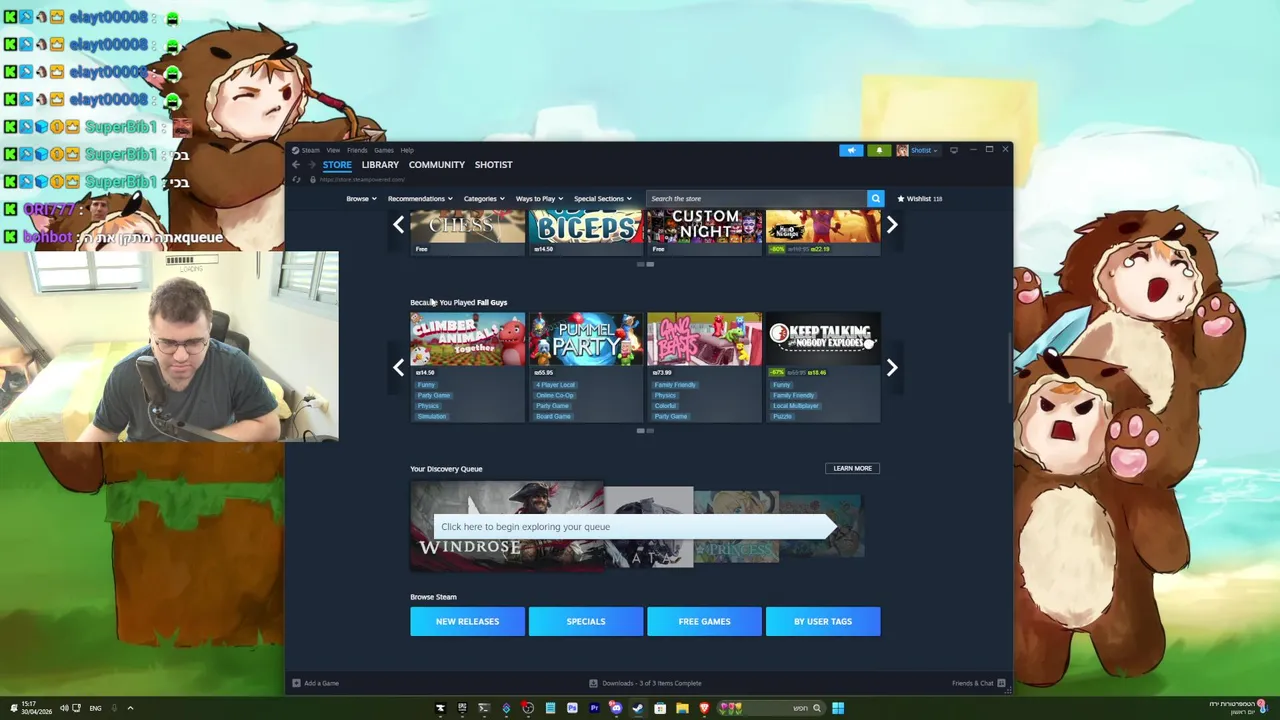Click the Windows Start button

pos(838,708)
